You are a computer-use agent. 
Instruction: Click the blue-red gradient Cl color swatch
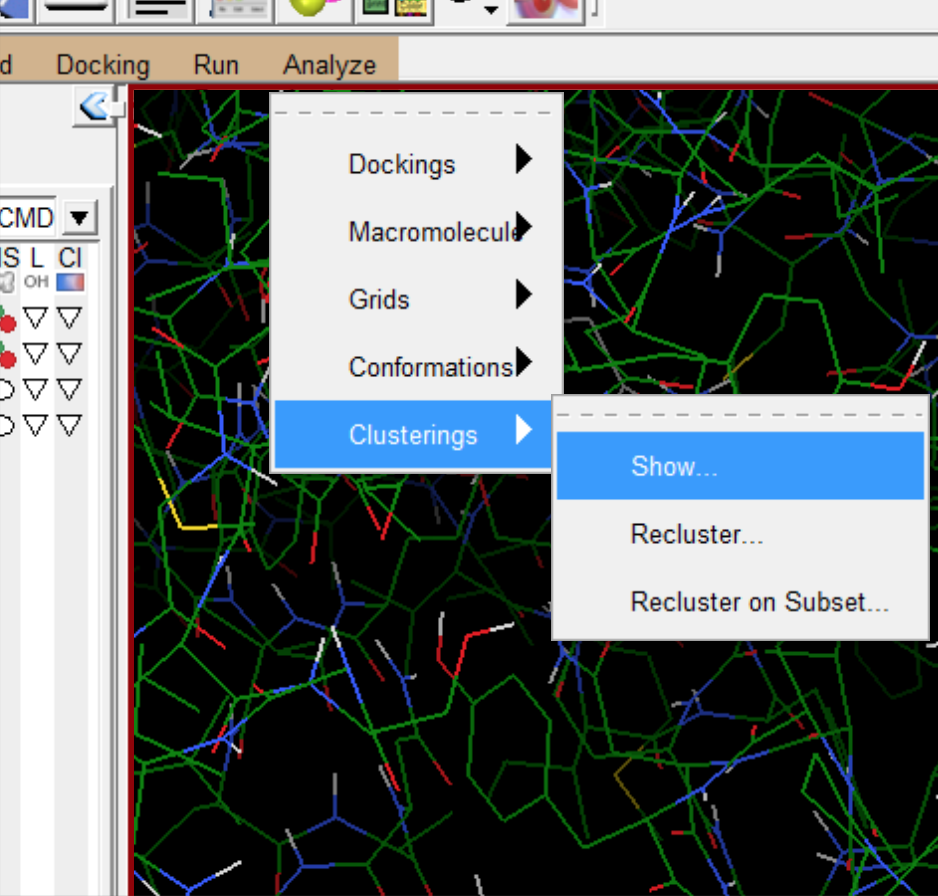click(70, 282)
